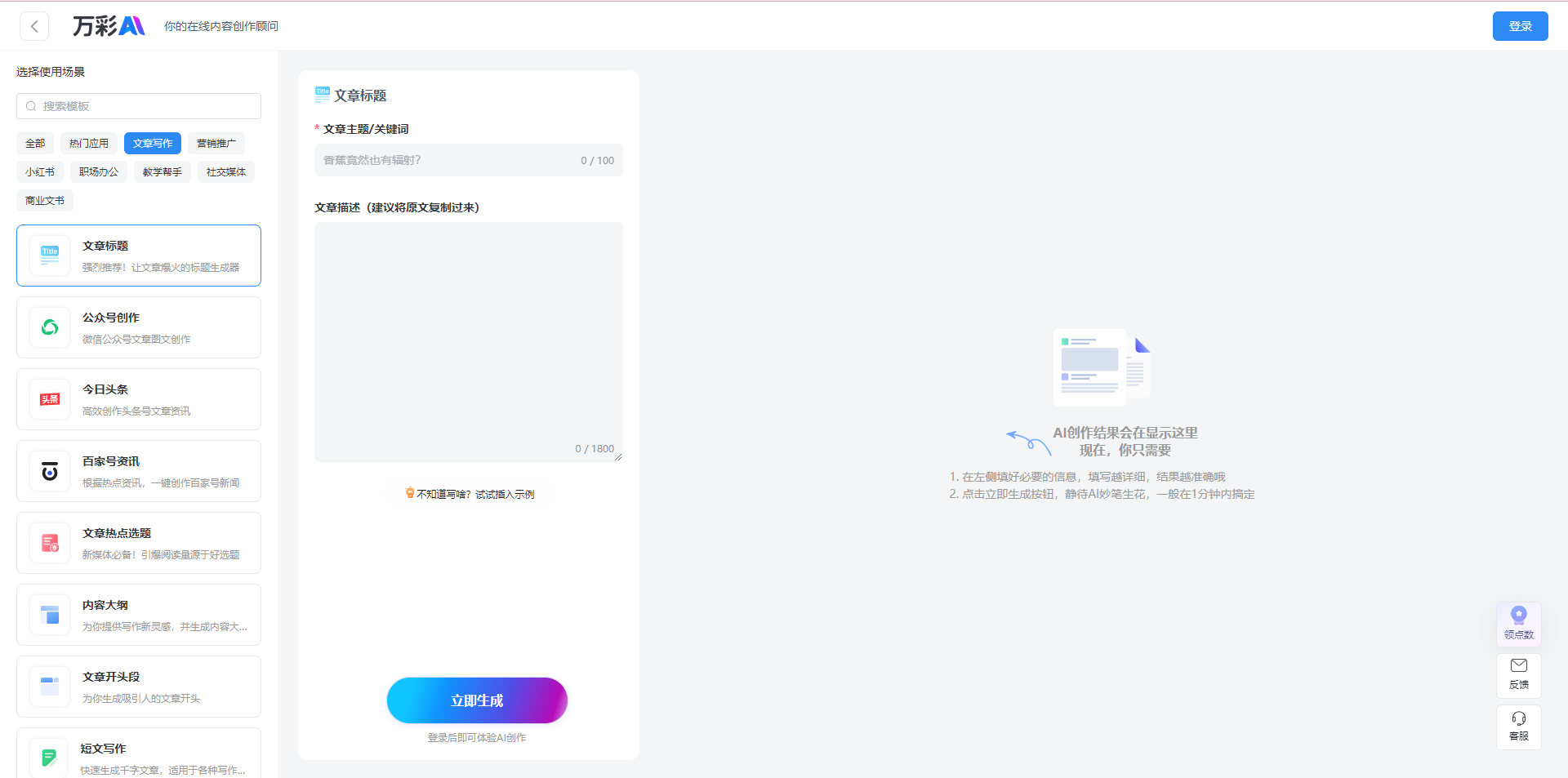Image resolution: width=1568 pixels, height=778 pixels.
Task: Select the 小红书 category tab
Action: click(39, 171)
